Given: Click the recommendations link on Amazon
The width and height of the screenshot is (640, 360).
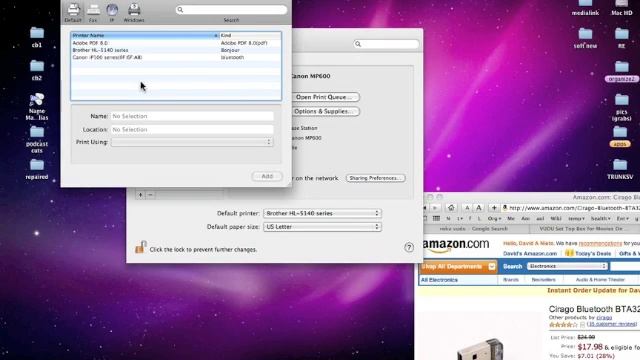Looking at the screenshot, I should coord(600,243).
